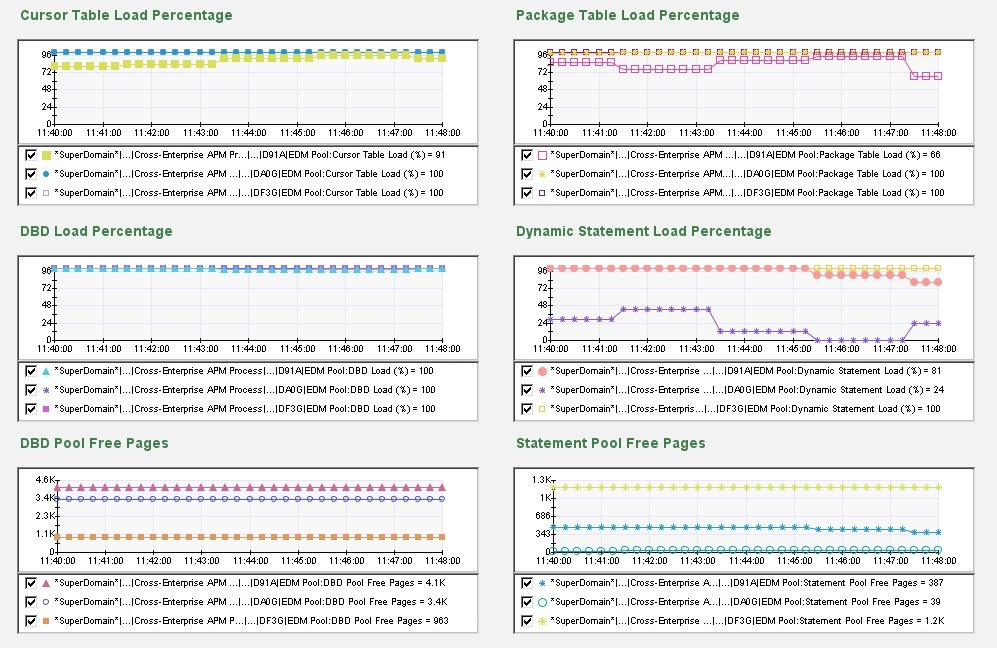Screen dimensions: 997x648
Task: Select the Statement Pool Free Pages heading
Action: click(610, 443)
